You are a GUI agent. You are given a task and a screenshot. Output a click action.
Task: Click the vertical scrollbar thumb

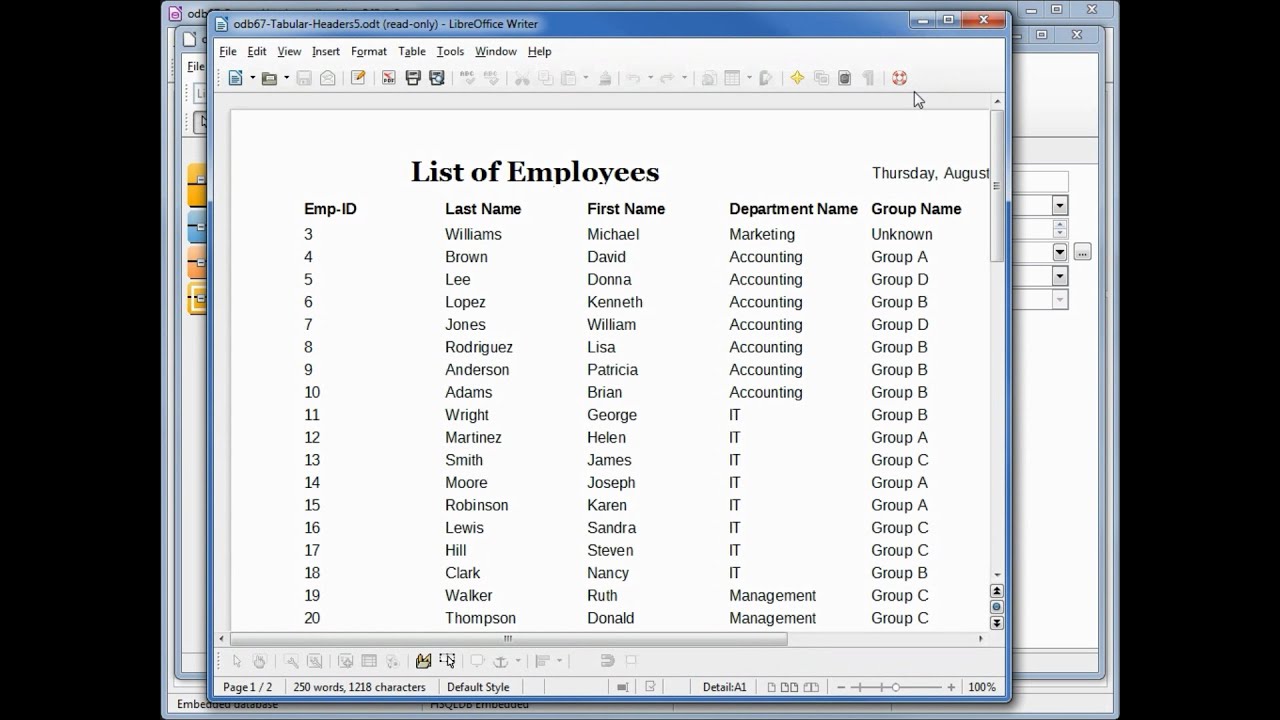(997, 185)
